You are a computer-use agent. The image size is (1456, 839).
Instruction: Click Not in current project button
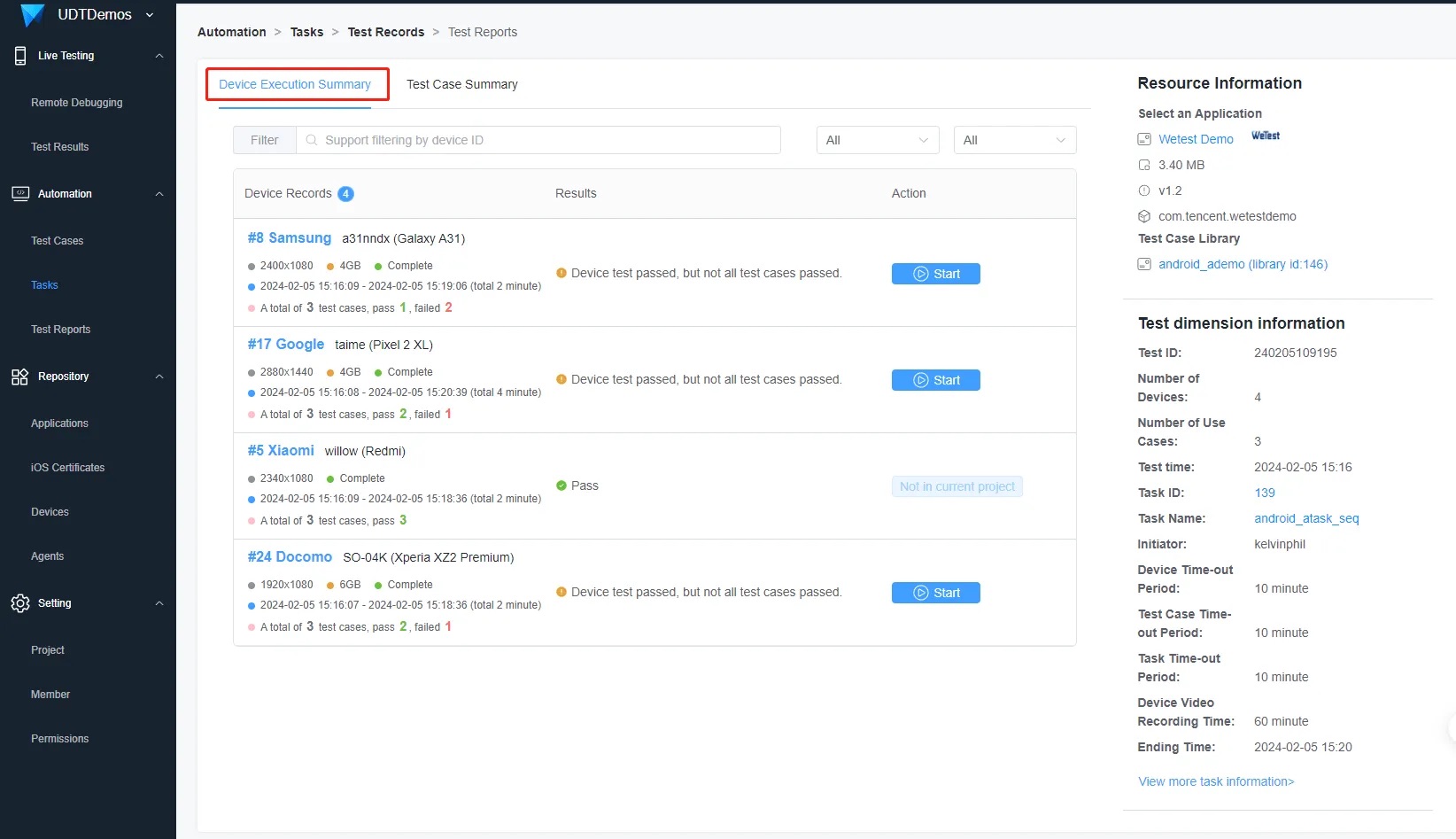pos(957,486)
